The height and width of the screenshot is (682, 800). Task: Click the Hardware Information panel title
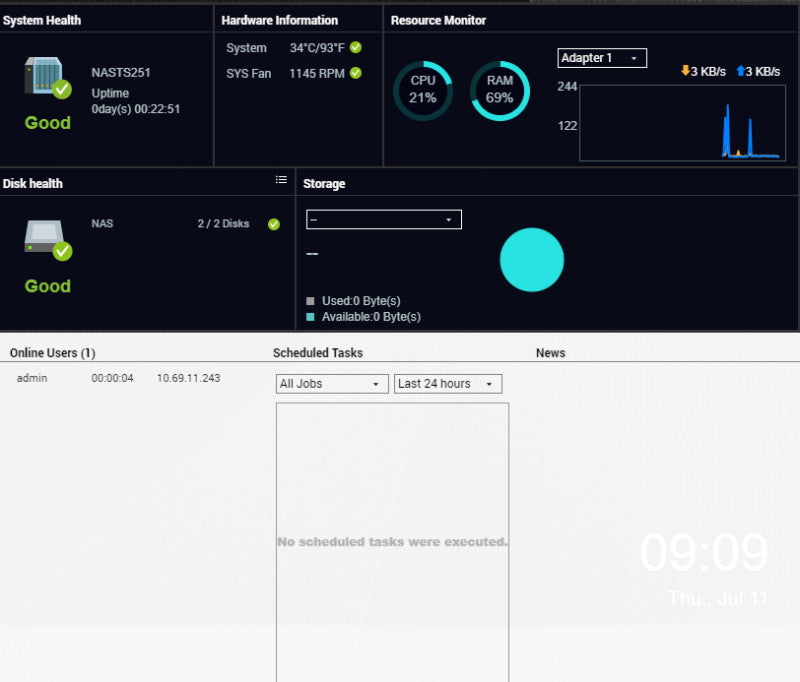click(280, 20)
